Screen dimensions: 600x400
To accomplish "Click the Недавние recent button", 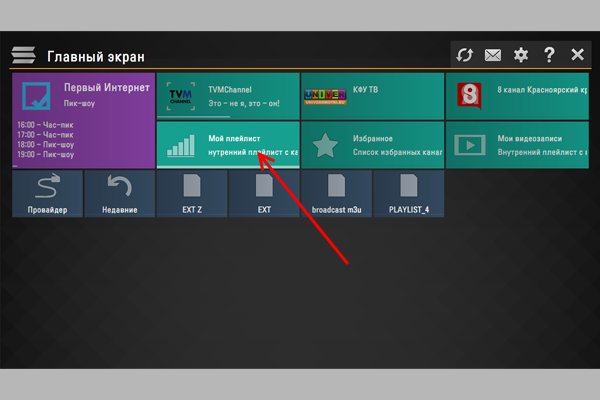I will click(119, 193).
